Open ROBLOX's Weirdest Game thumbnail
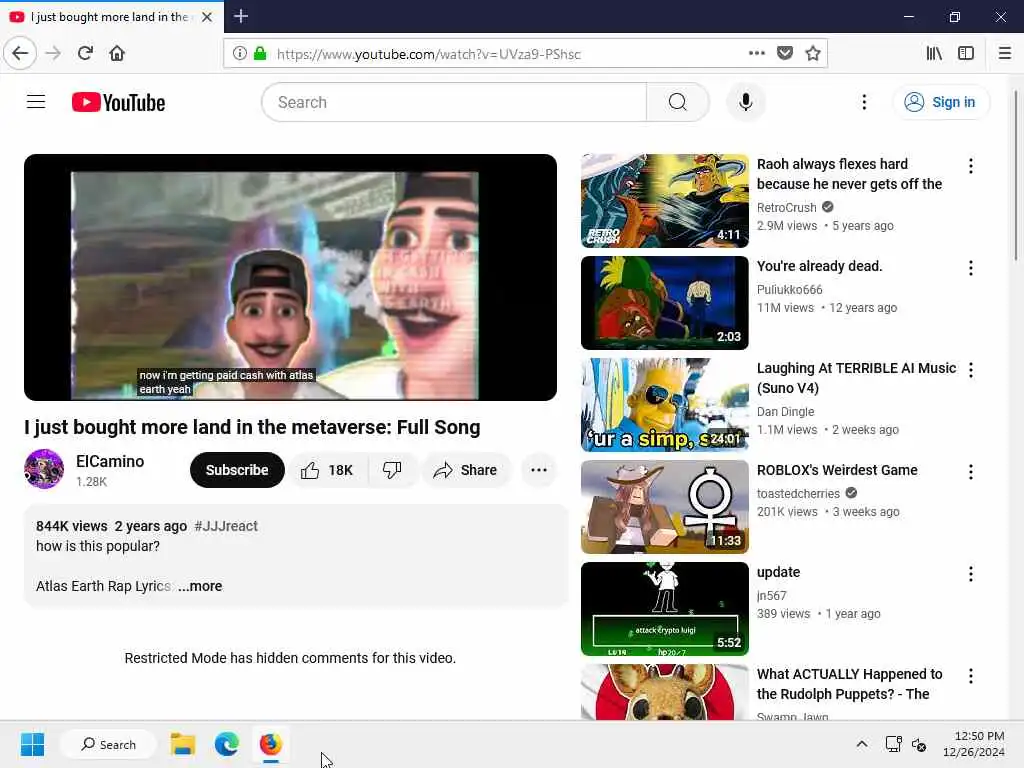Screen dimensions: 1024x768 point(665,507)
